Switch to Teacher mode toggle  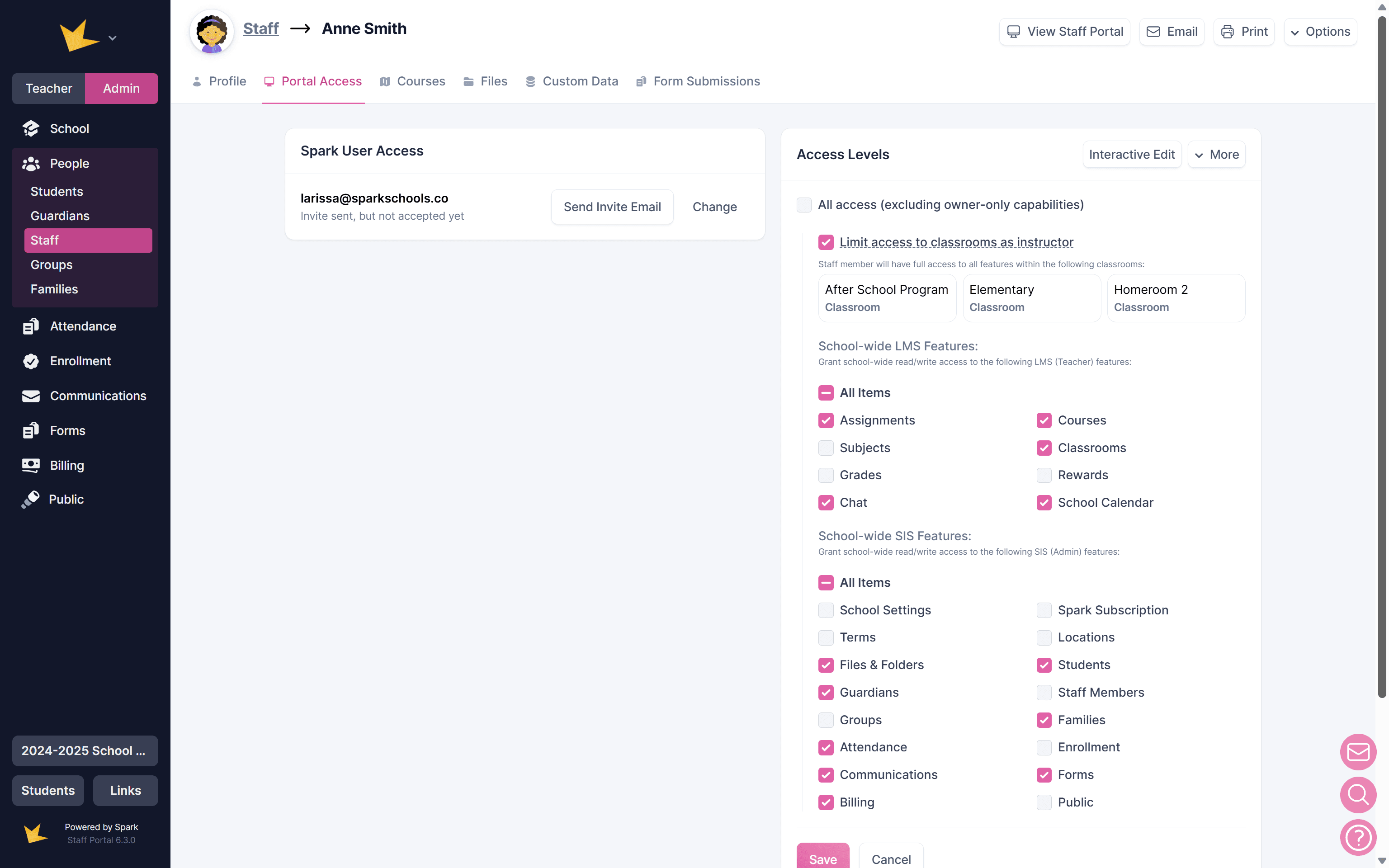[49, 89]
